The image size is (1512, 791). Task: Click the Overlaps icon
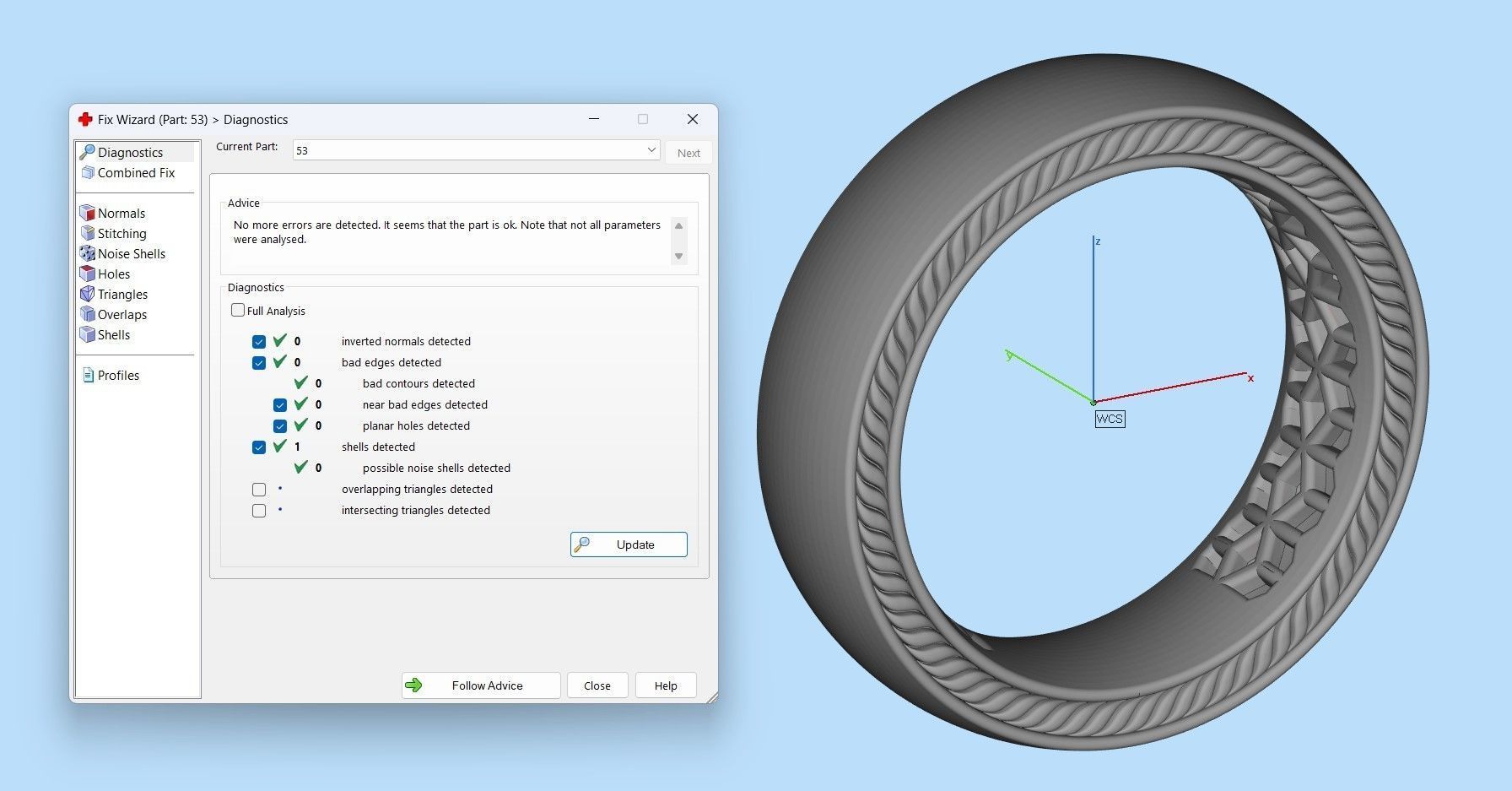pos(87,315)
